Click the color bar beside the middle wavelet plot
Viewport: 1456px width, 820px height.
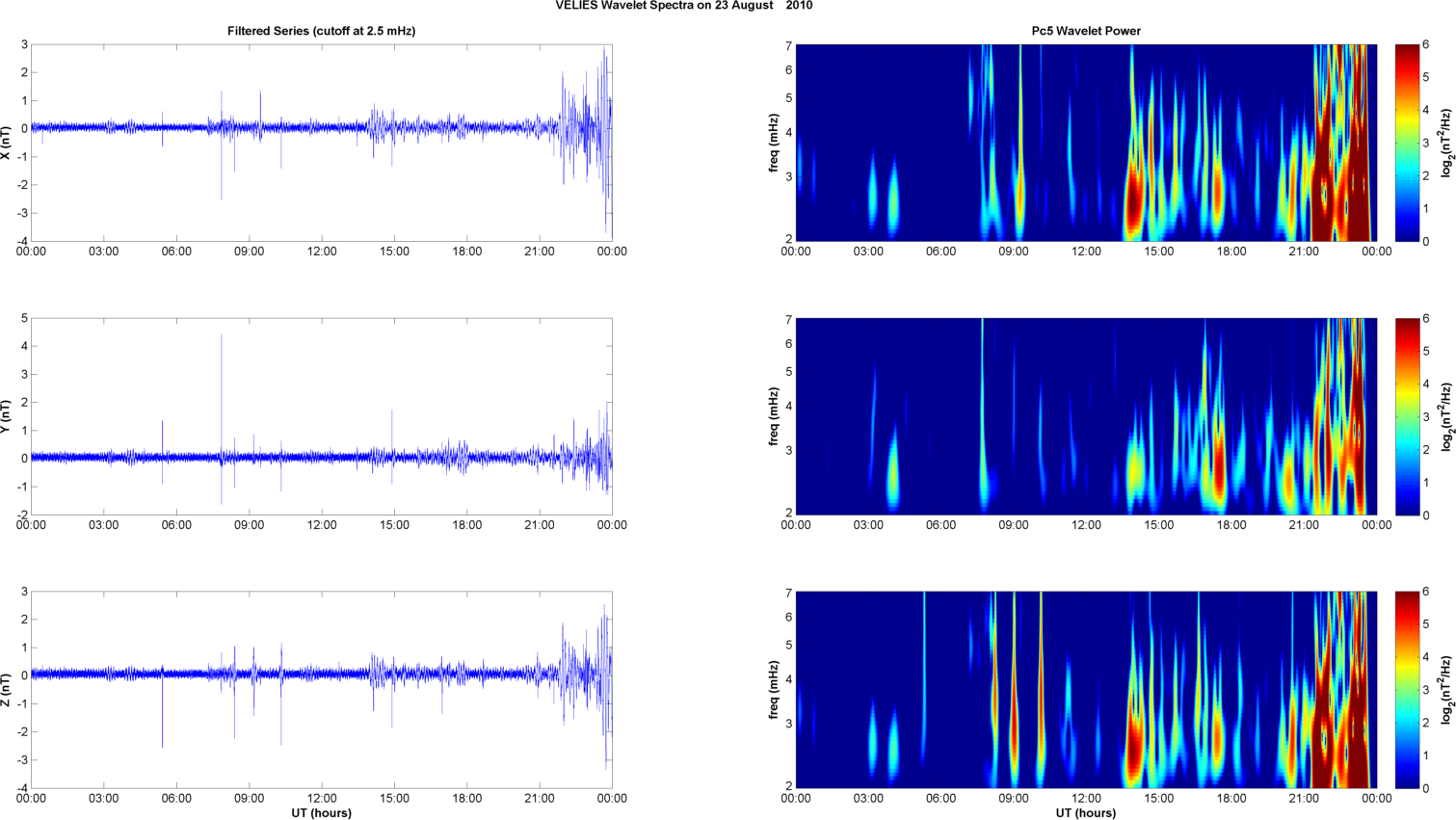(x=1407, y=416)
